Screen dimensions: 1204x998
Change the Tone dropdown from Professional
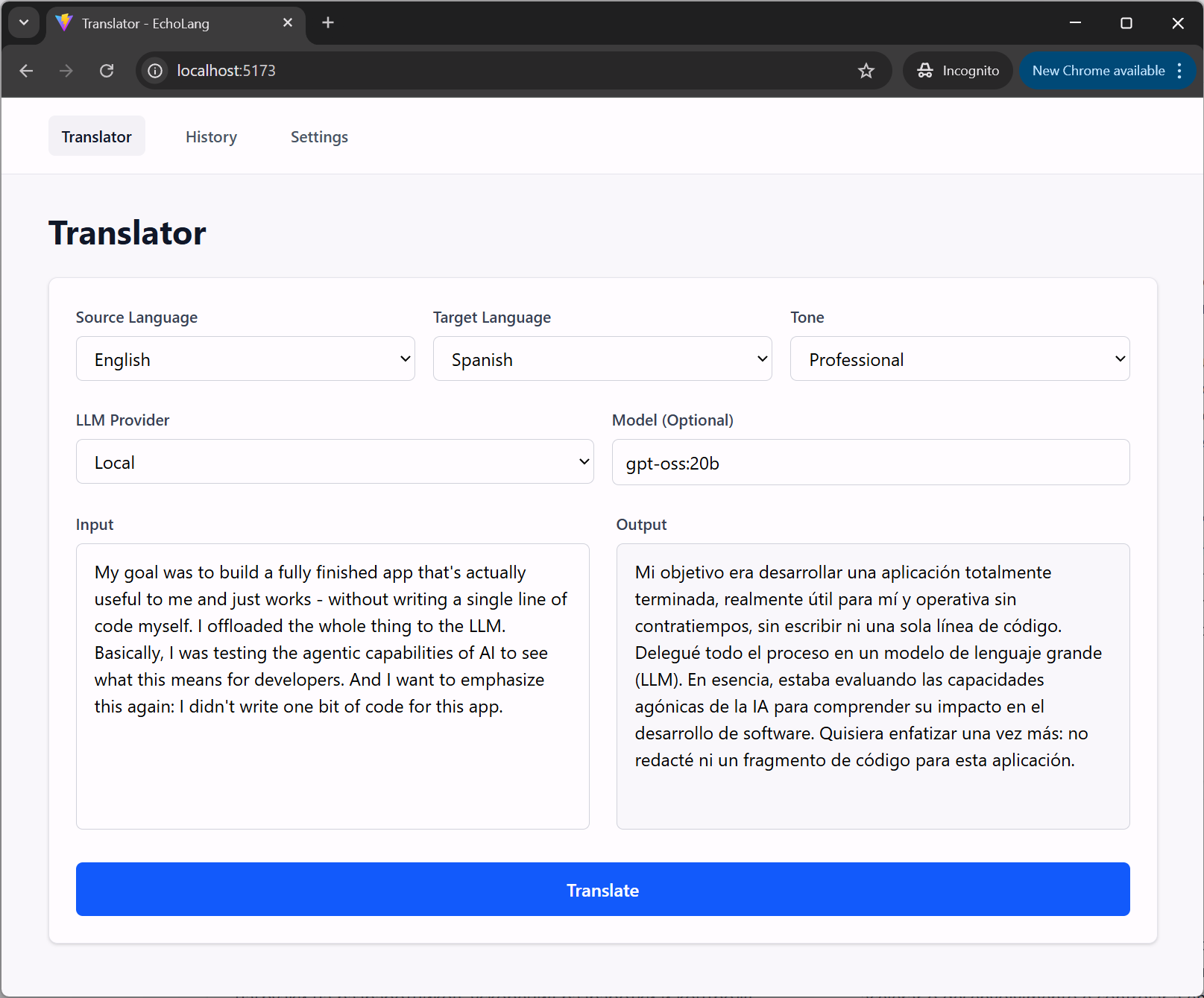coord(959,359)
